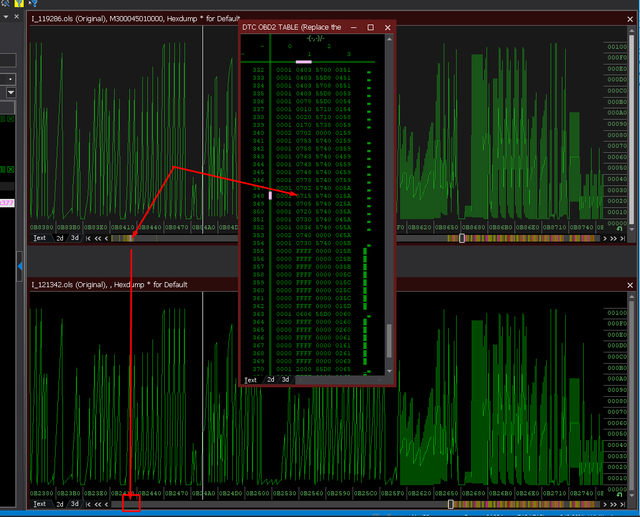Click address 0B8410 on top hexdump axis
Screen dimensions: 640x517
point(123,227)
